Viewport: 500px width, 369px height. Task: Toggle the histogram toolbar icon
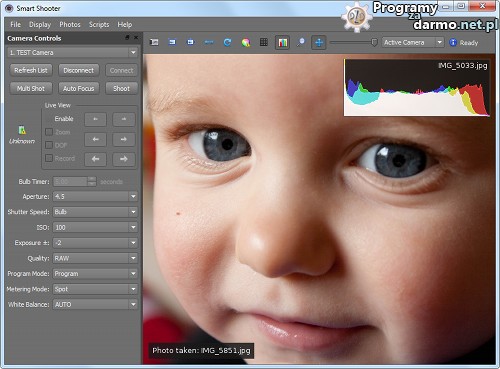pyautogui.click(x=282, y=43)
